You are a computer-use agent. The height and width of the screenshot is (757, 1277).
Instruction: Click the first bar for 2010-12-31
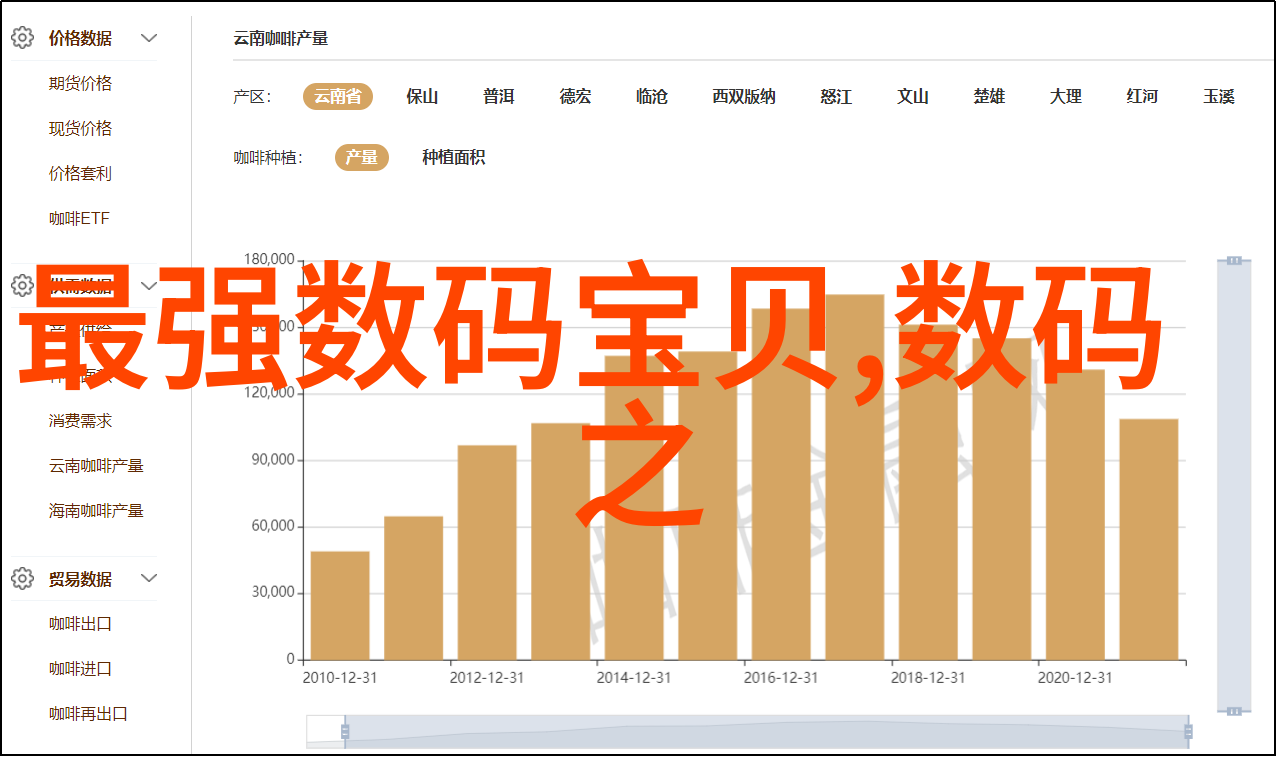pyautogui.click(x=340, y=605)
